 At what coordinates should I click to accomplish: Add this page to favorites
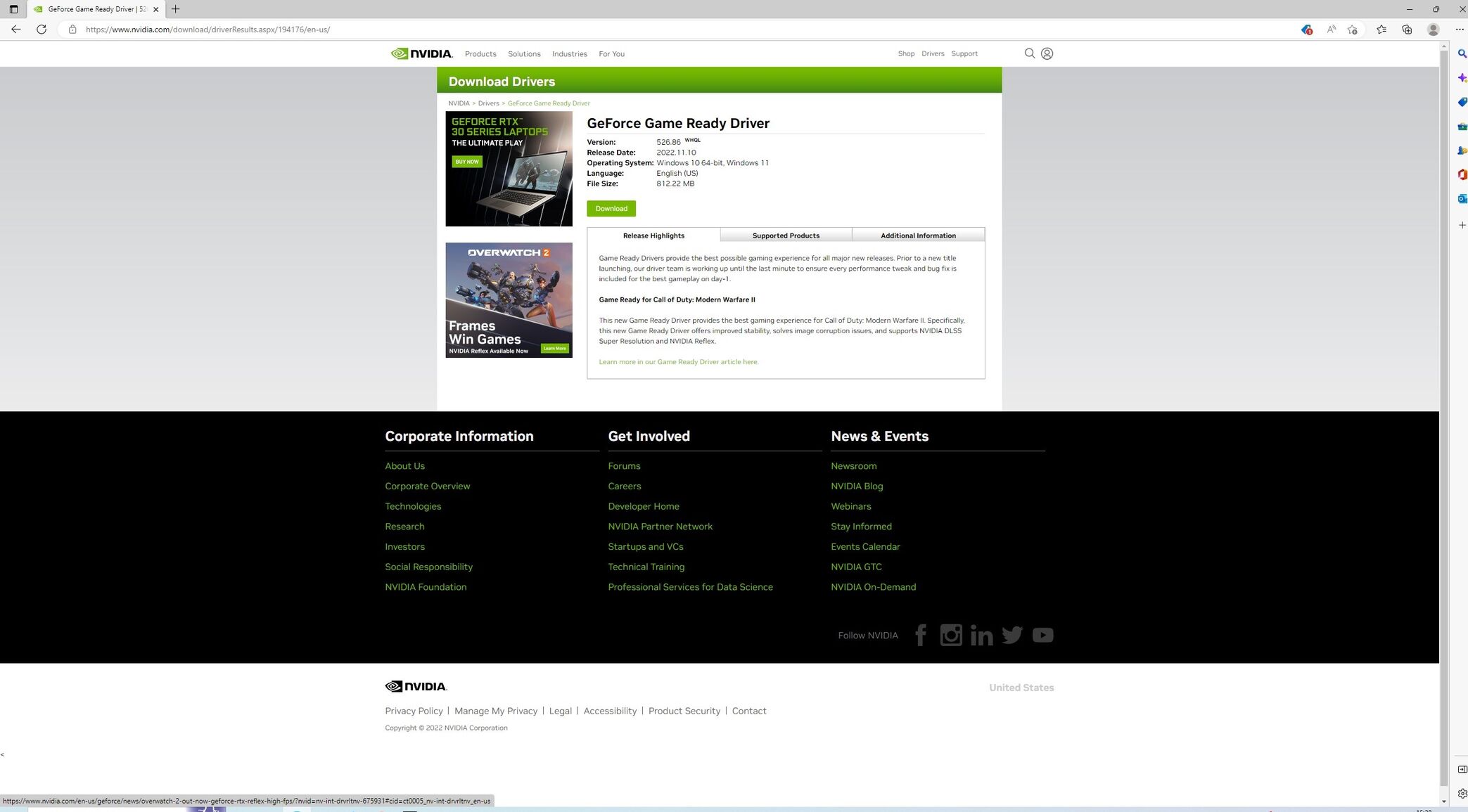tap(1352, 30)
